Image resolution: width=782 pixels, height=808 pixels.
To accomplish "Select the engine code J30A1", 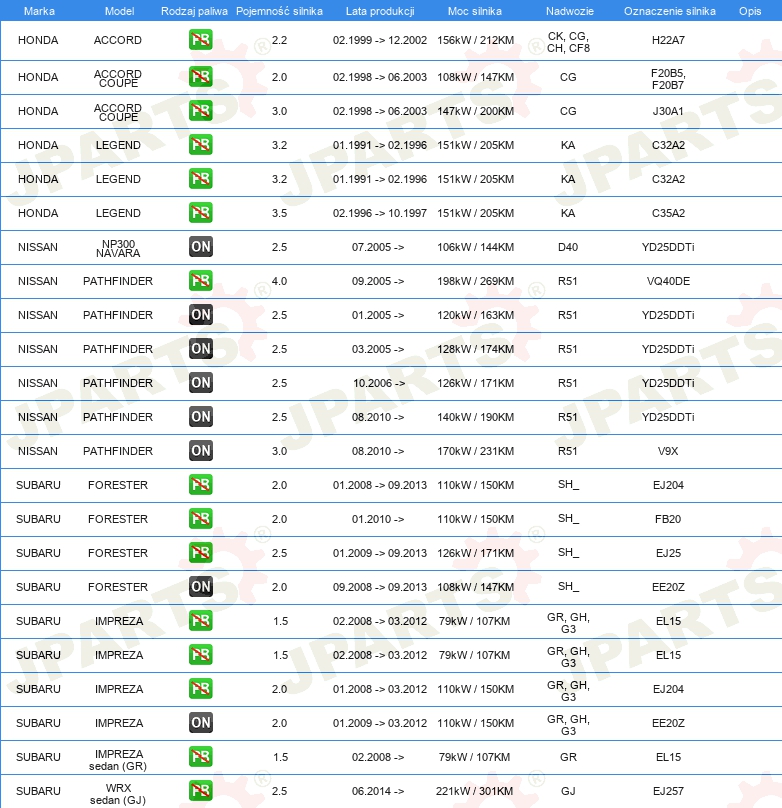I will click(x=668, y=111).
